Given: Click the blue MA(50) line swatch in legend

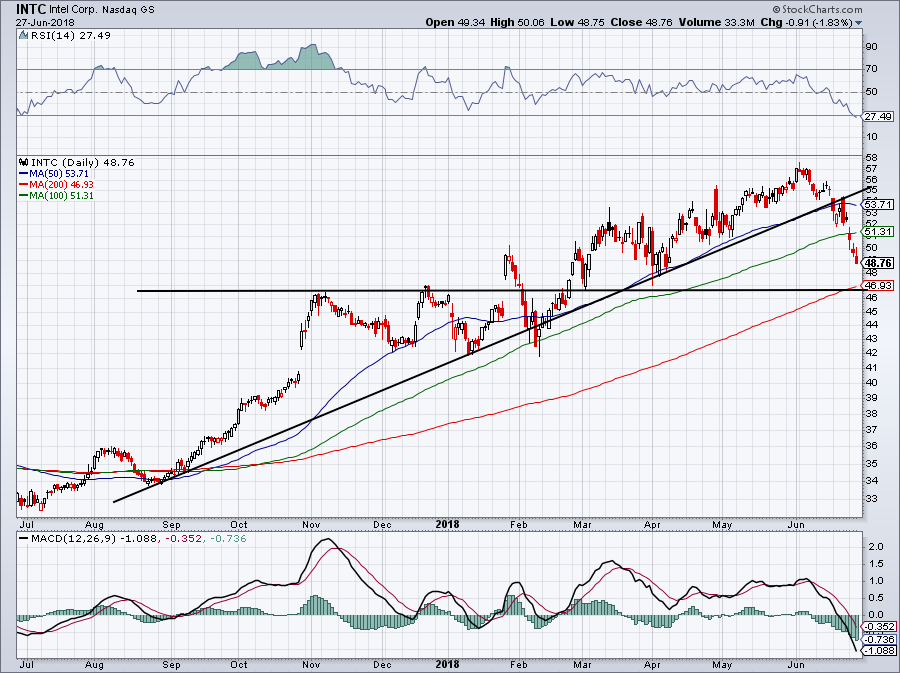Looking at the screenshot, I should [24, 173].
